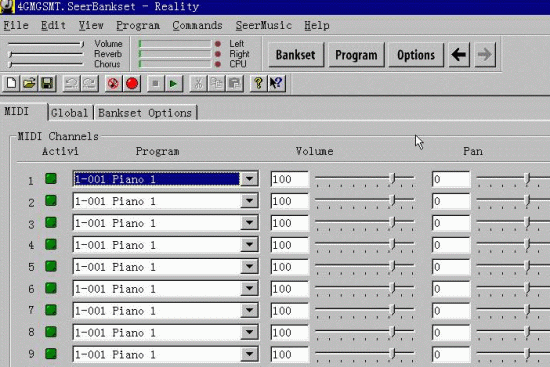Open the File menu

[x=16, y=25]
